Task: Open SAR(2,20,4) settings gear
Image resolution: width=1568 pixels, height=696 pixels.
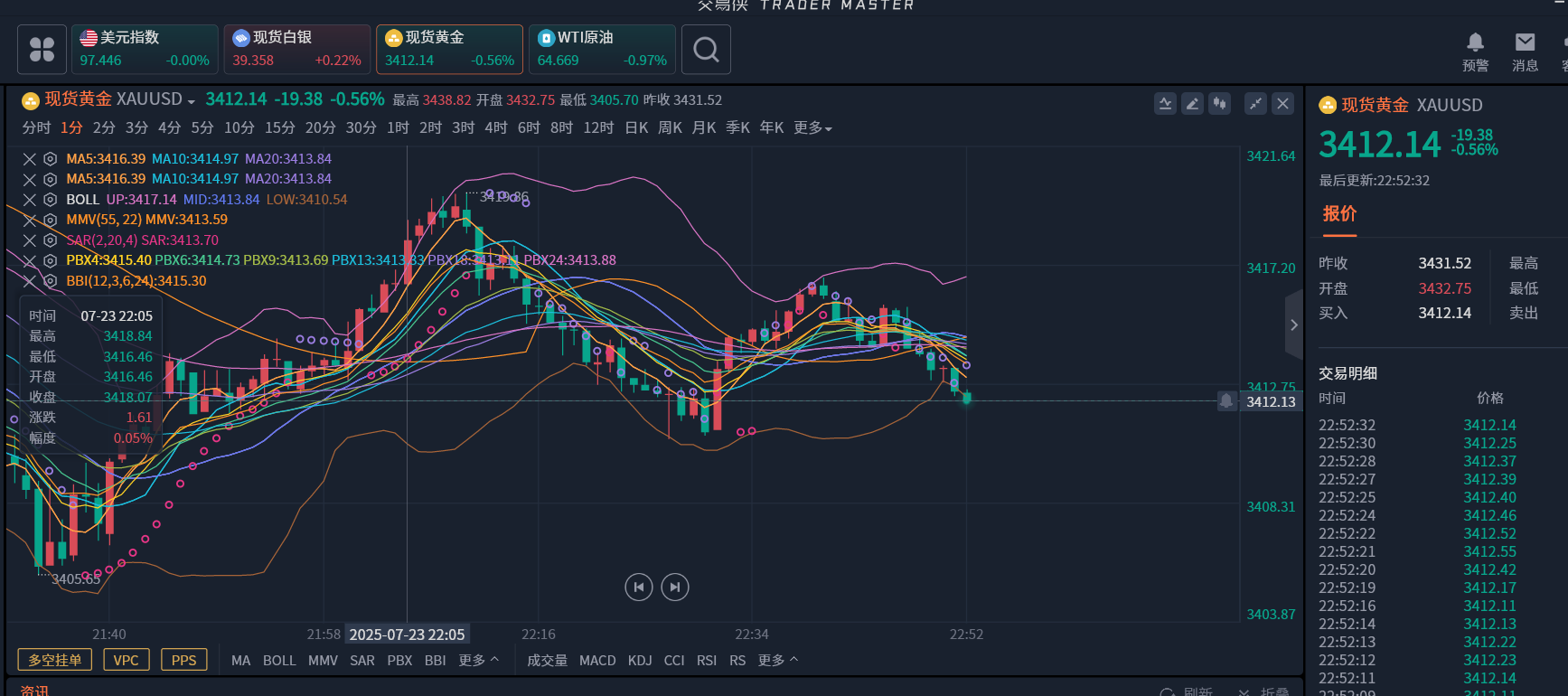Action: click(x=51, y=240)
